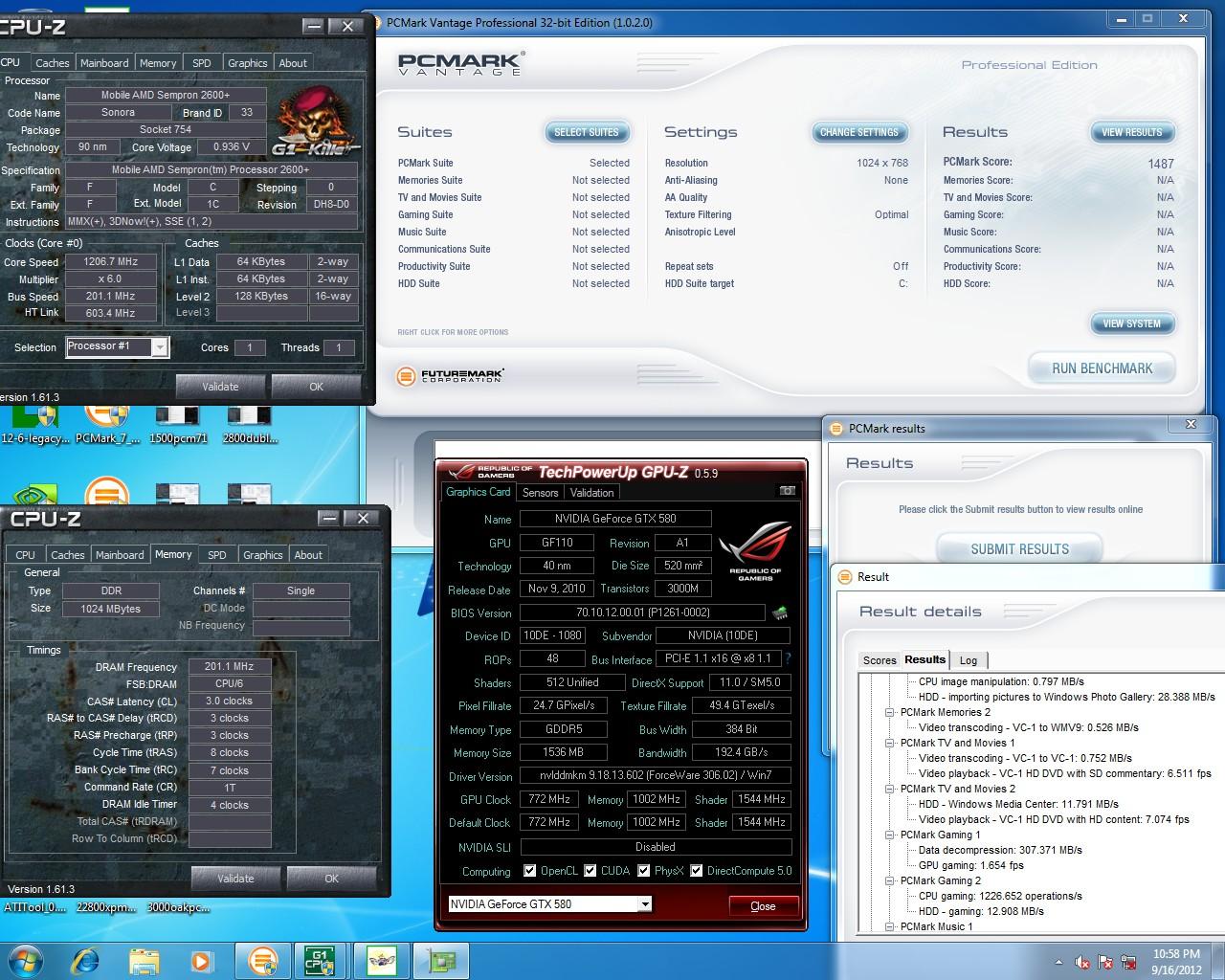
Task: Open the 2800dubl desktop screenshot file
Action: point(250,425)
